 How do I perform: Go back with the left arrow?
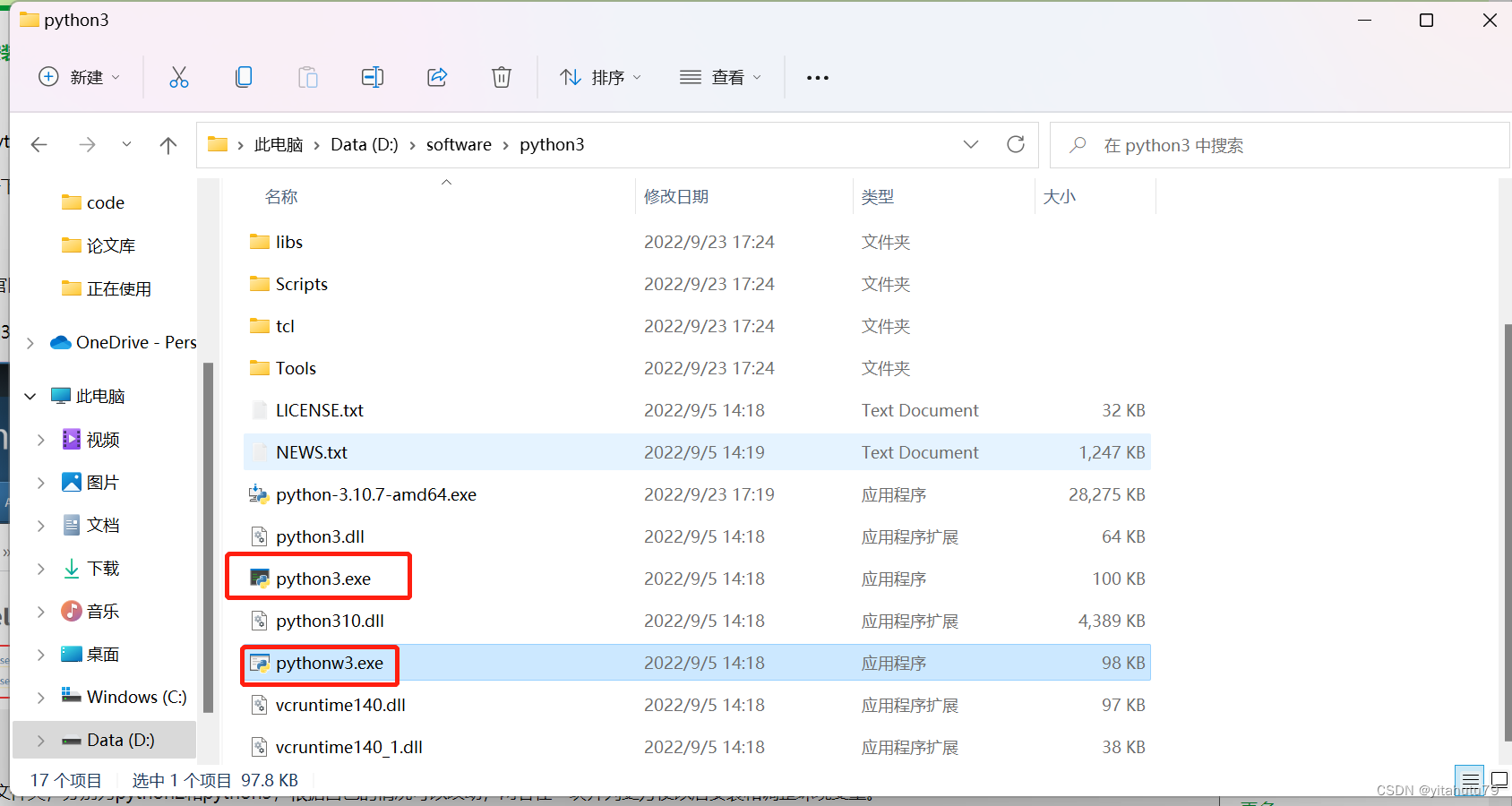[x=39, y=144]
